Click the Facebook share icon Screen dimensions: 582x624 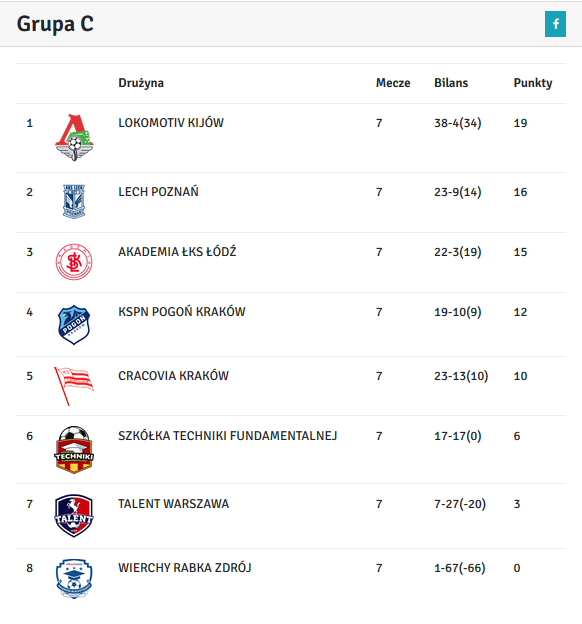tap(555, 24)
